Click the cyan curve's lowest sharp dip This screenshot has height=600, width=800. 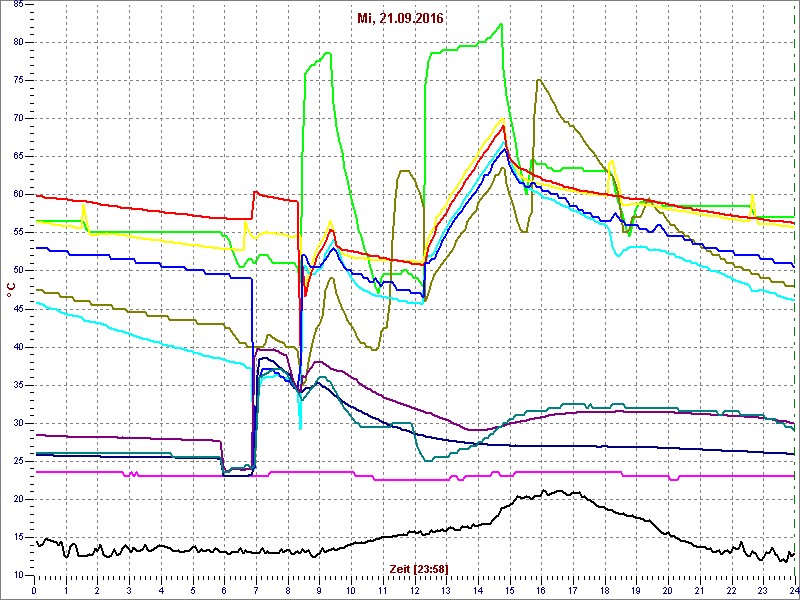point(300,428)
